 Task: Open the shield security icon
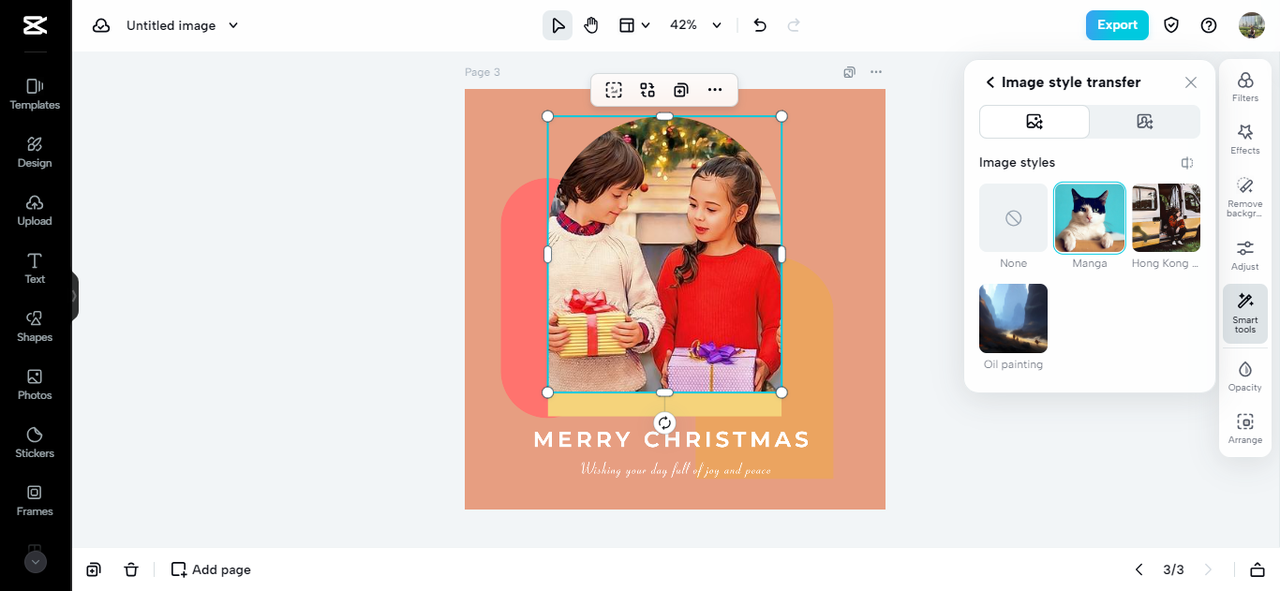coord(1171,25)
